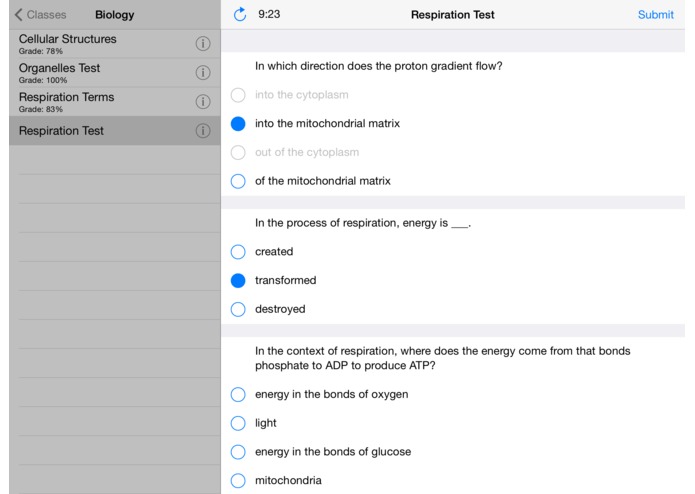Pick the 'light' answer option
The width and height of the screenshot is (695, 494).
(238, 423)
